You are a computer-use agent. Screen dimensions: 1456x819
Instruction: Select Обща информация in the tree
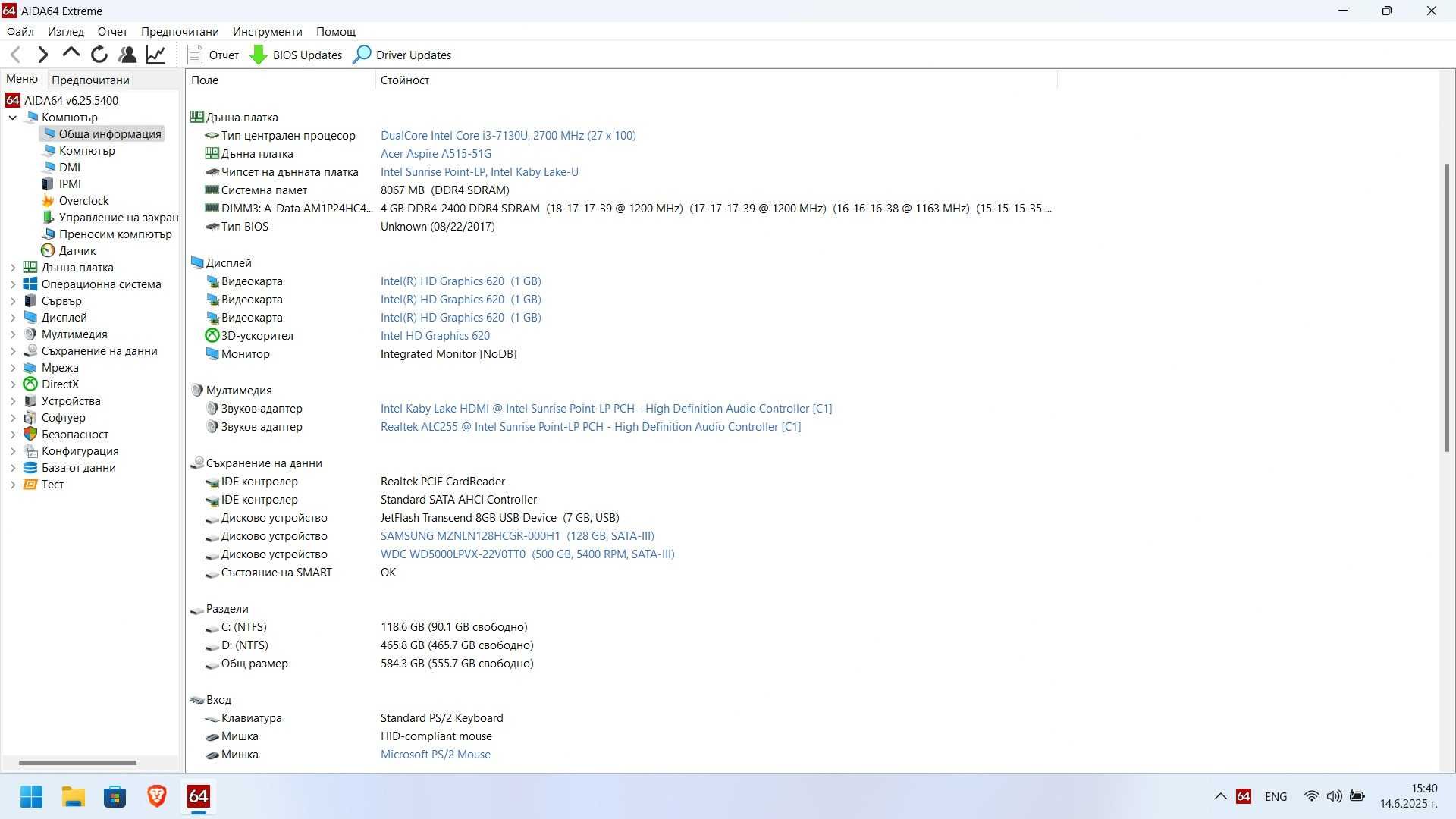click(102, 134)
